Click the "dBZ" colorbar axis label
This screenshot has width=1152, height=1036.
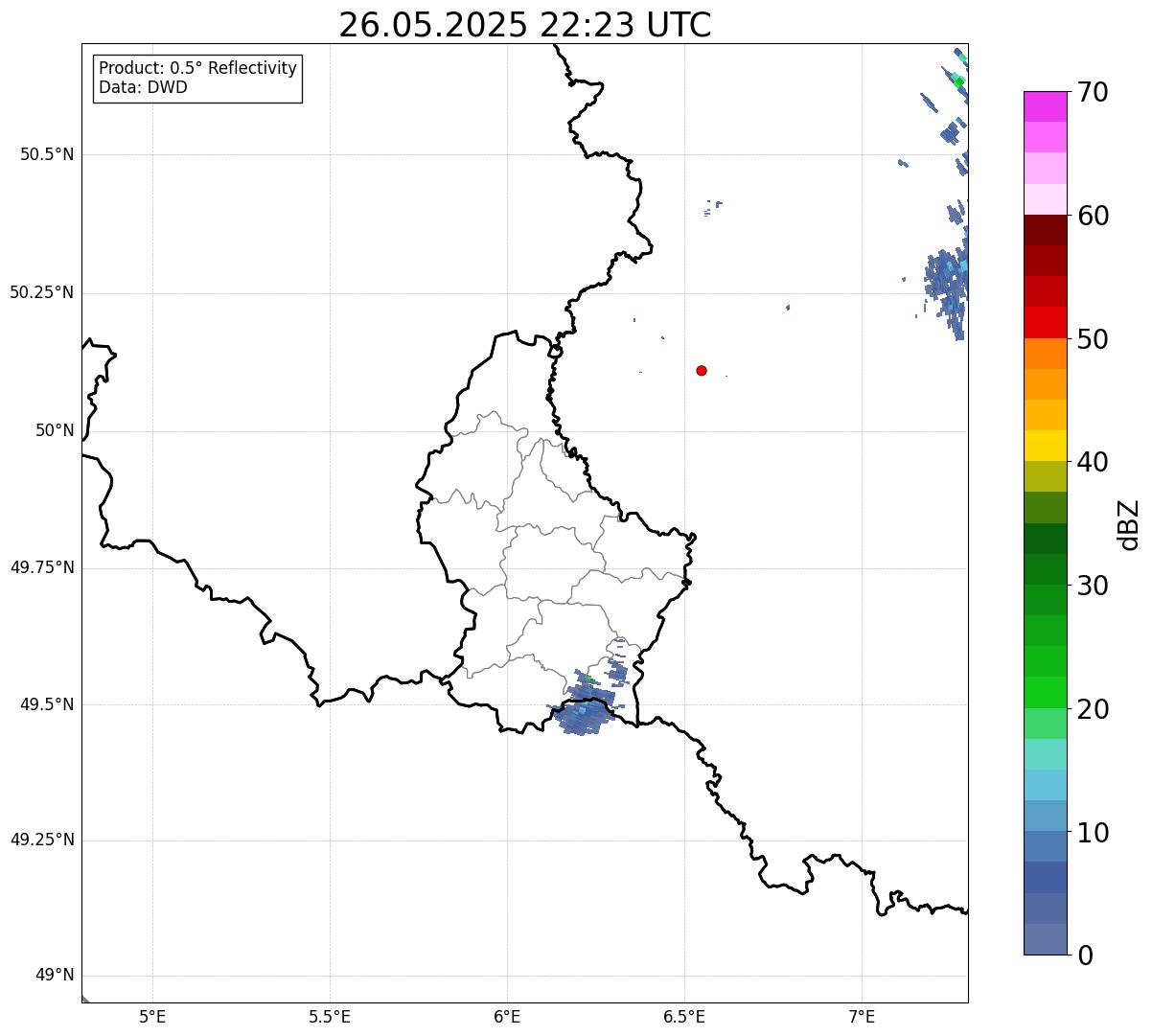coord(1129,524)
